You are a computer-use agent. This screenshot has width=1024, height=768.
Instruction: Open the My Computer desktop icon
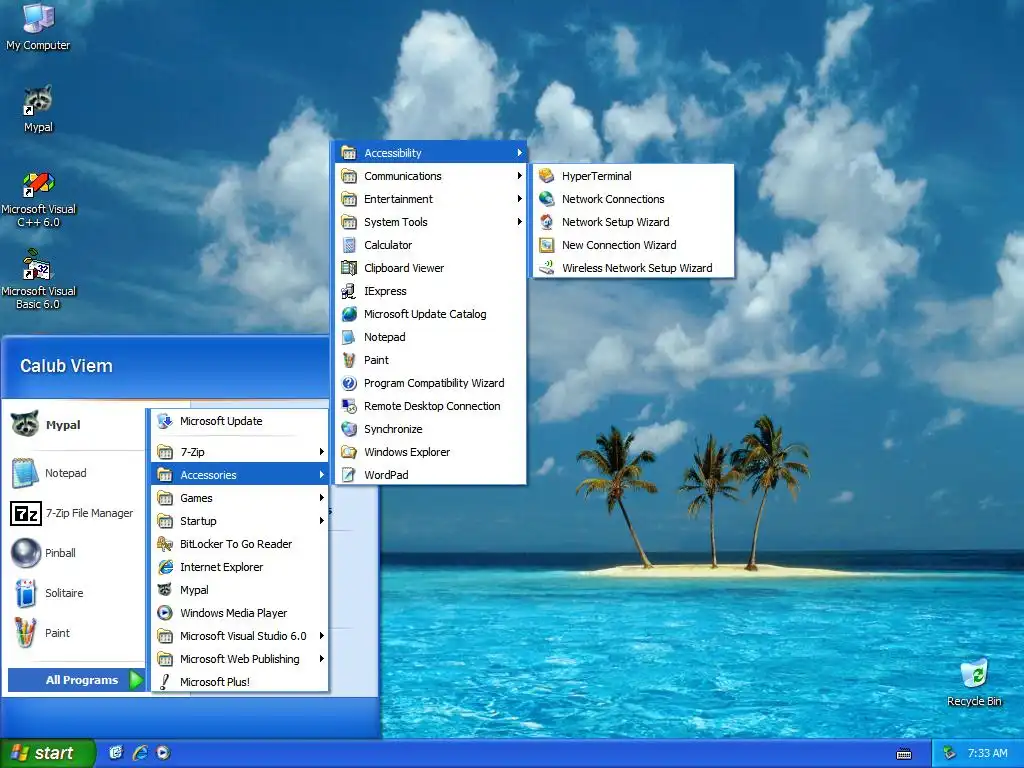click(38, 26)
